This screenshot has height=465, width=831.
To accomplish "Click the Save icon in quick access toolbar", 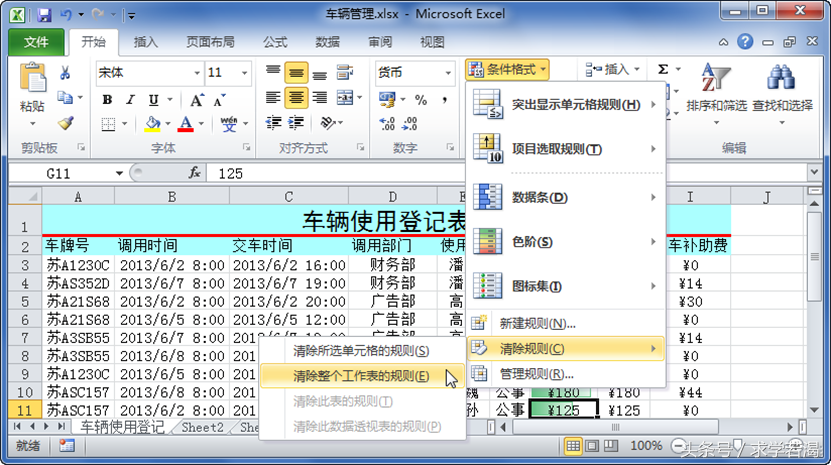I will coord(45,14).
